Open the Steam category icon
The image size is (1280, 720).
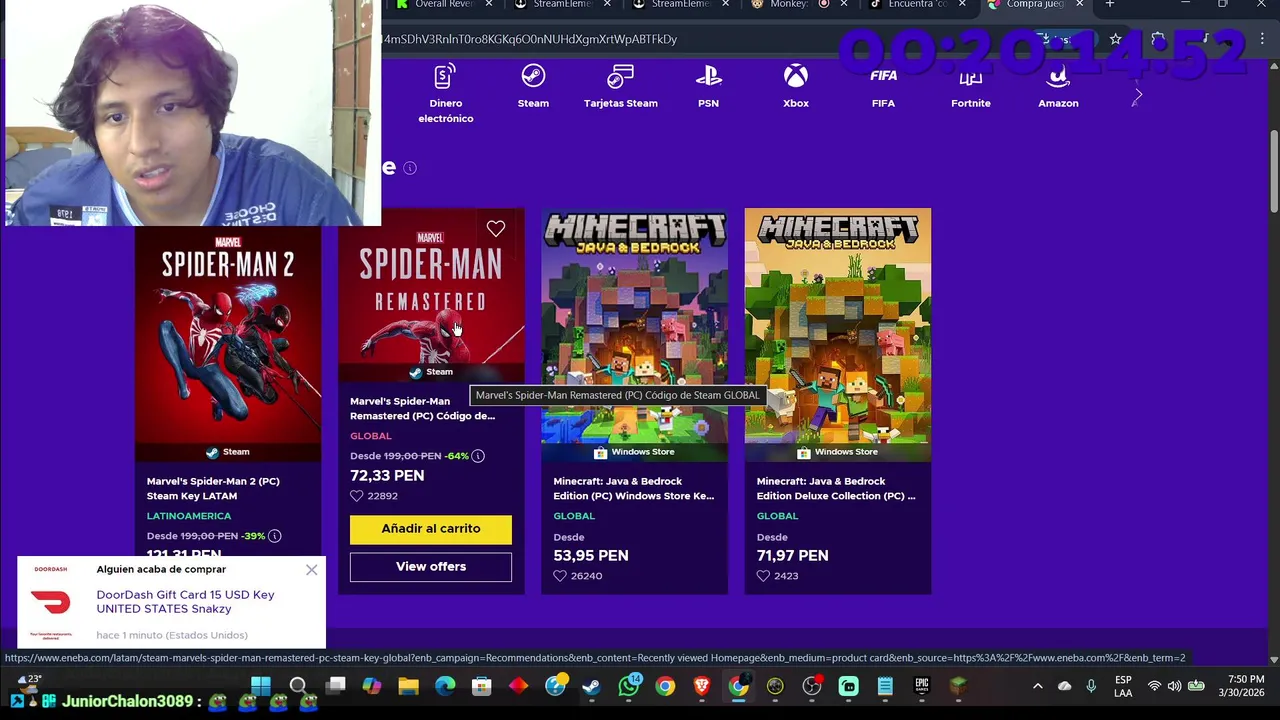[x=533, y=76]
